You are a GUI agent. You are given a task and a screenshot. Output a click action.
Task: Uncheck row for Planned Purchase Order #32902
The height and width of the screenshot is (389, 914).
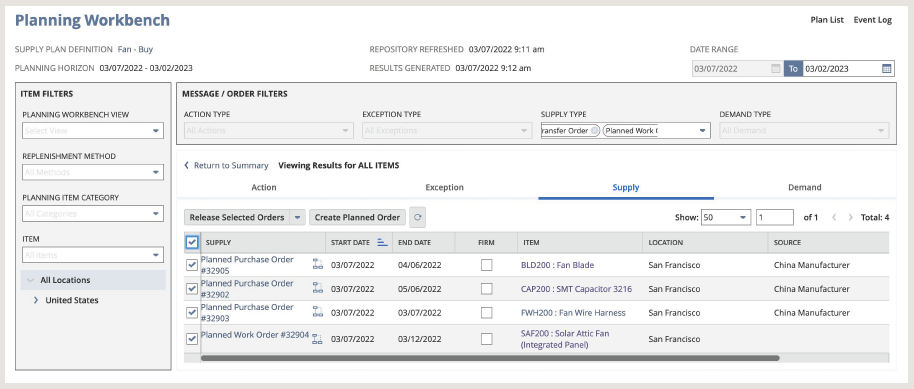coord(192,289)
